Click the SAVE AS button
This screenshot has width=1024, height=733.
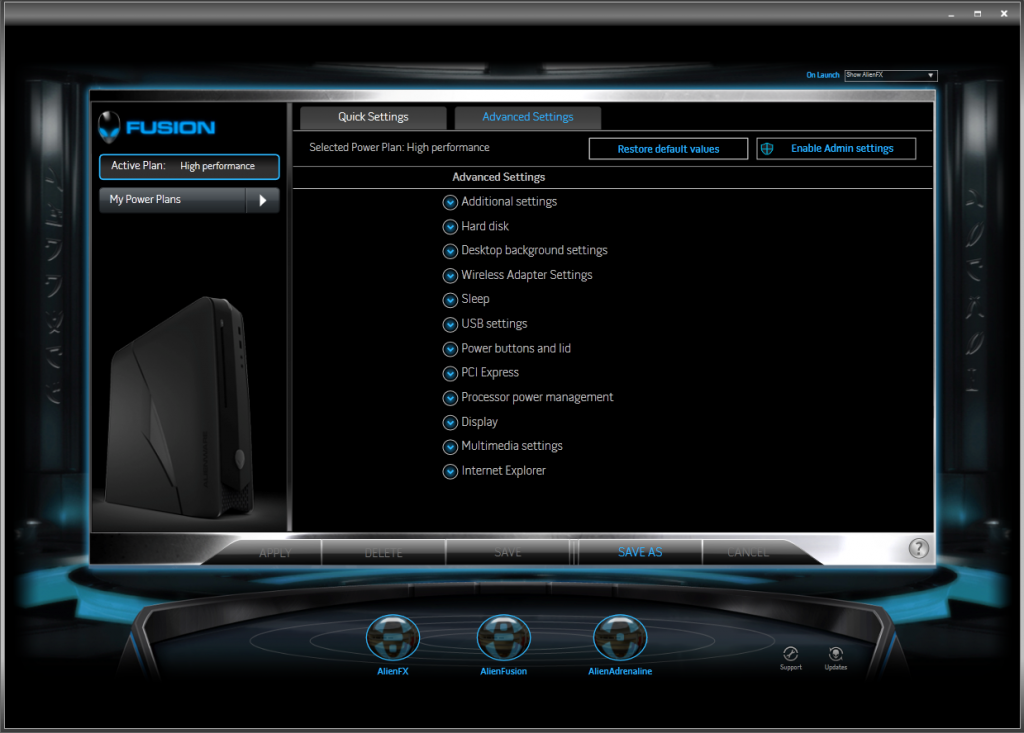point(640,552)
